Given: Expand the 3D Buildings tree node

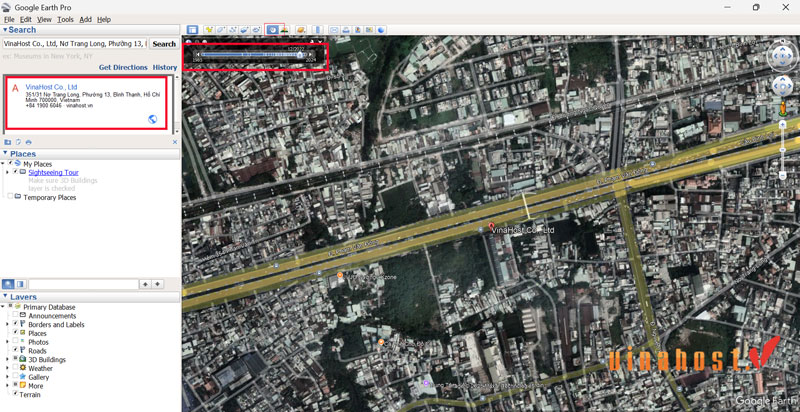Looking at the screenshot, I should point(7,359).
